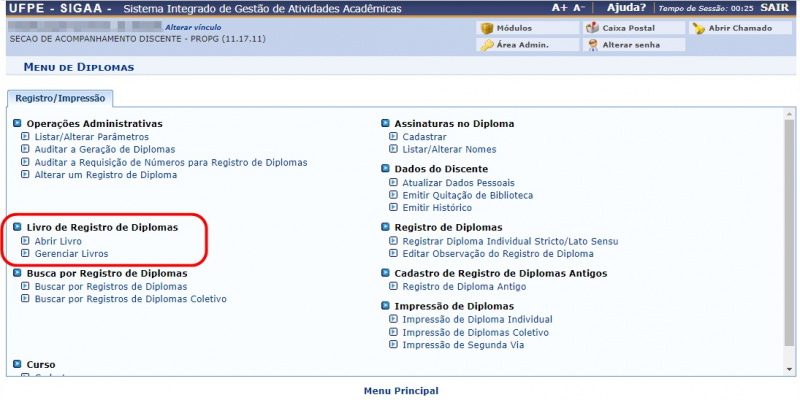Image resolution: width=800 pixels, height=400 pixels.
Task: Open Alterar senha button
Action: tap(634, 45)
